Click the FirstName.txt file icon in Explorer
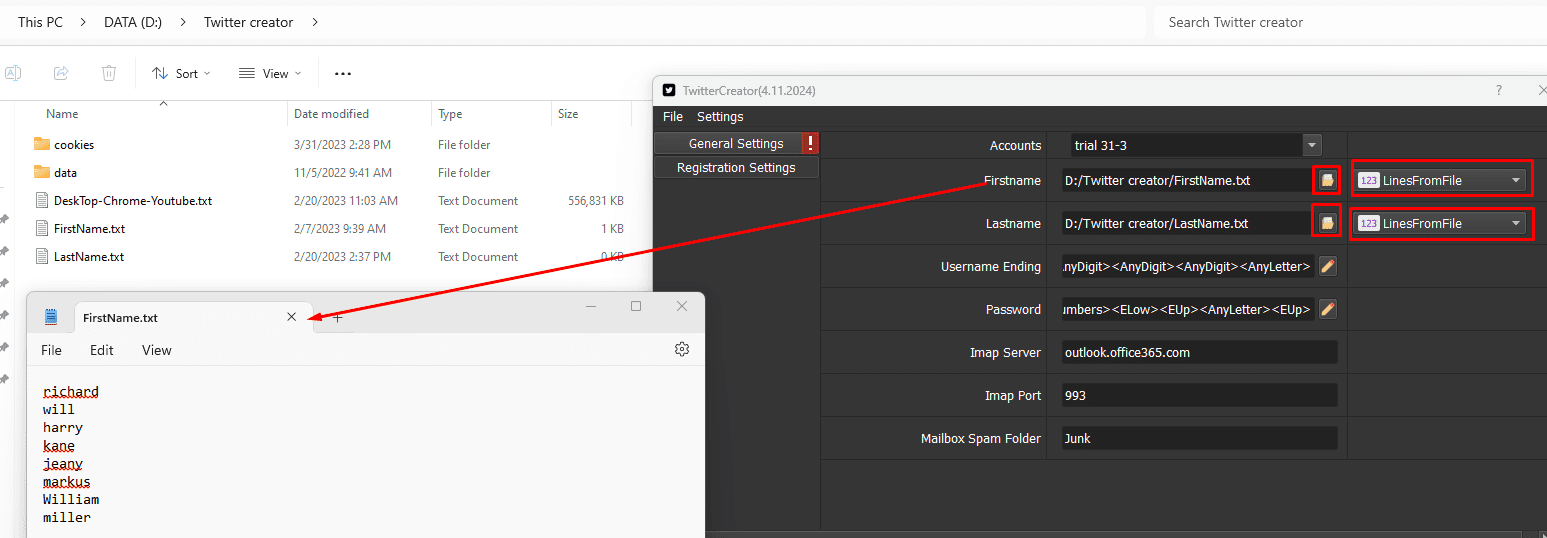This screenshot has width=1547, height=538. tap(41, 228)
